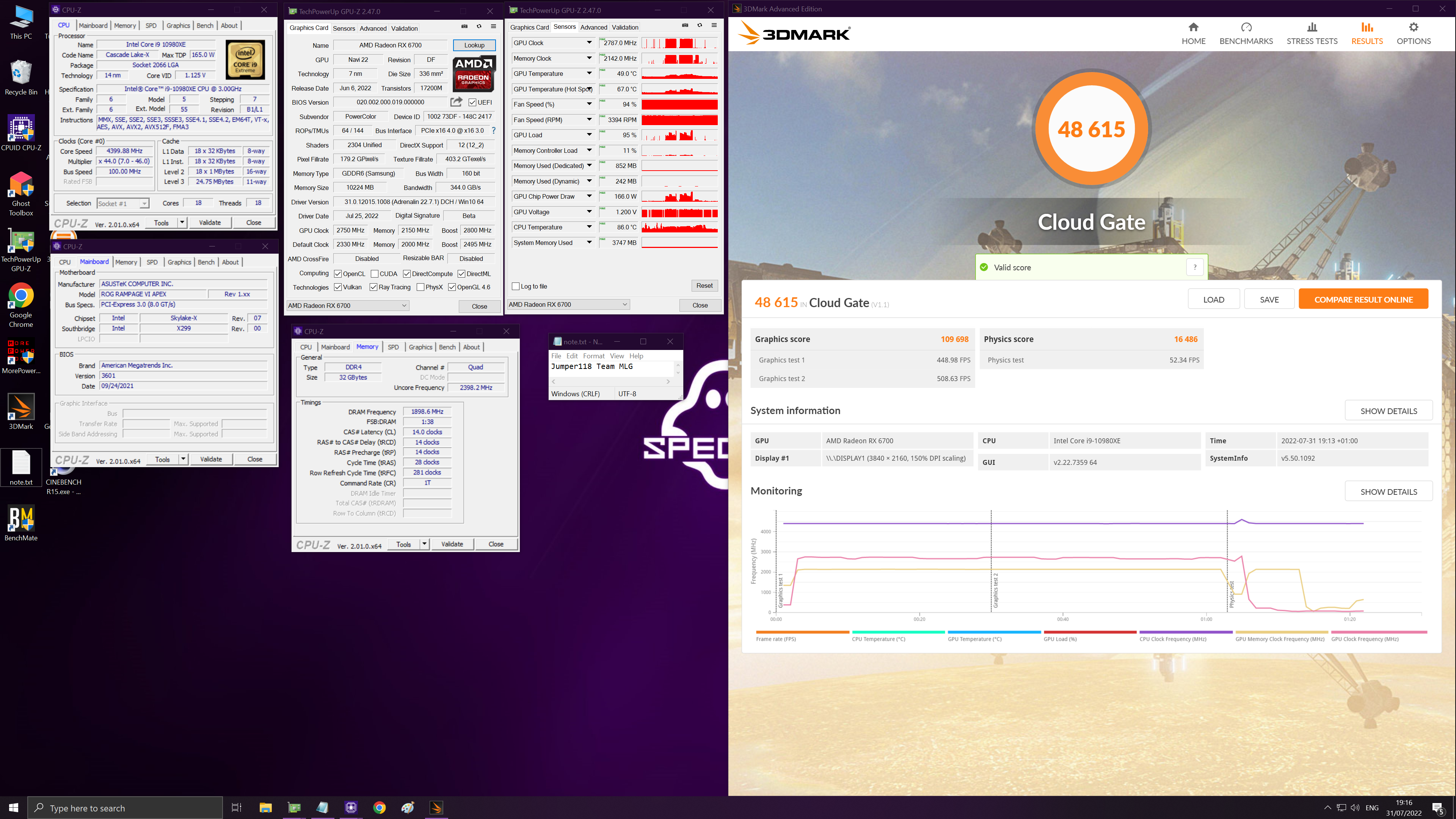Expand the CPU Temperature sensor dropdown

589,227
